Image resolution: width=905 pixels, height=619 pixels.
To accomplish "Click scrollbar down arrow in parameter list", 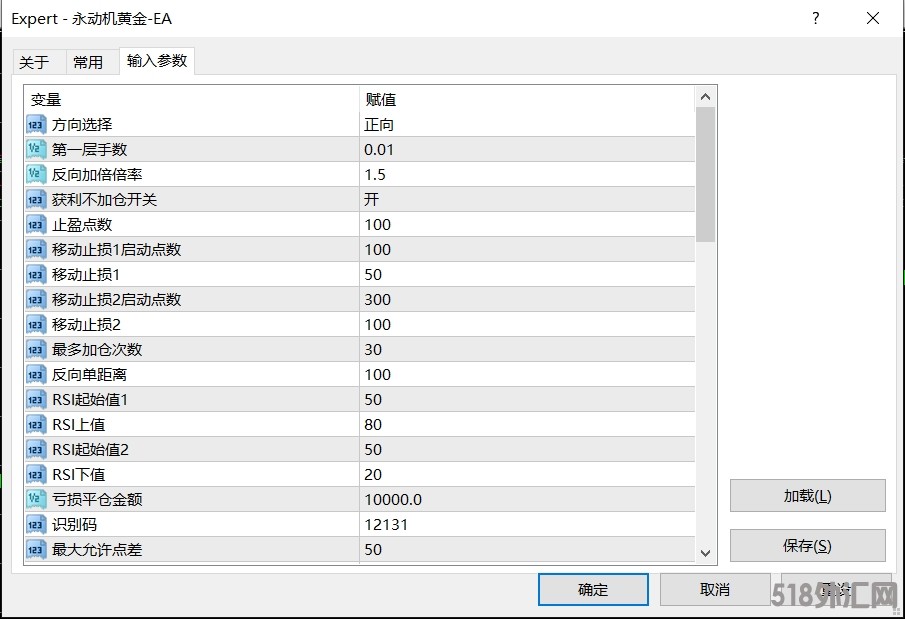I will coord(705,553).
